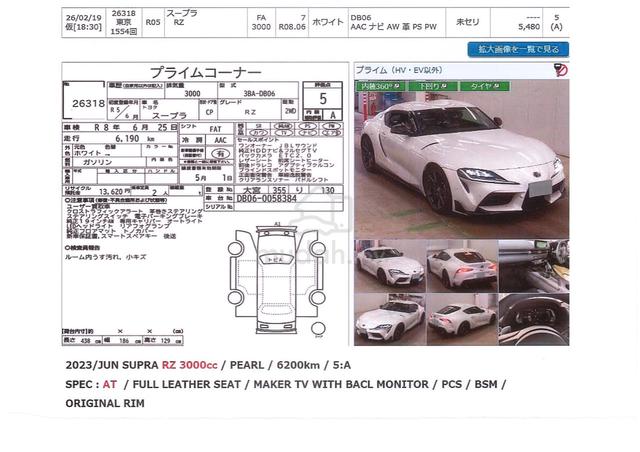Screen dimensions: 640x452
Task: Click the AAC air conditioning cell
Action: [x=220, y=140]
